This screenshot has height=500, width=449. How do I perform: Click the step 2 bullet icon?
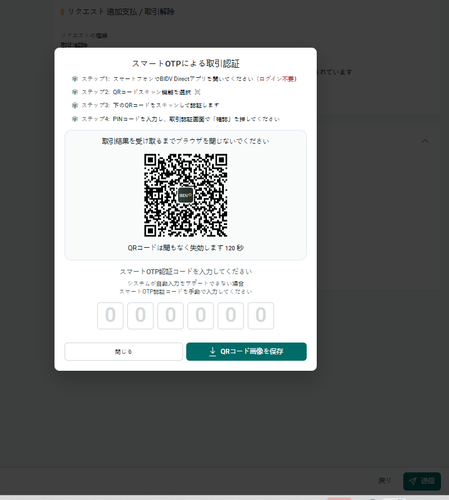coord(75,92)
